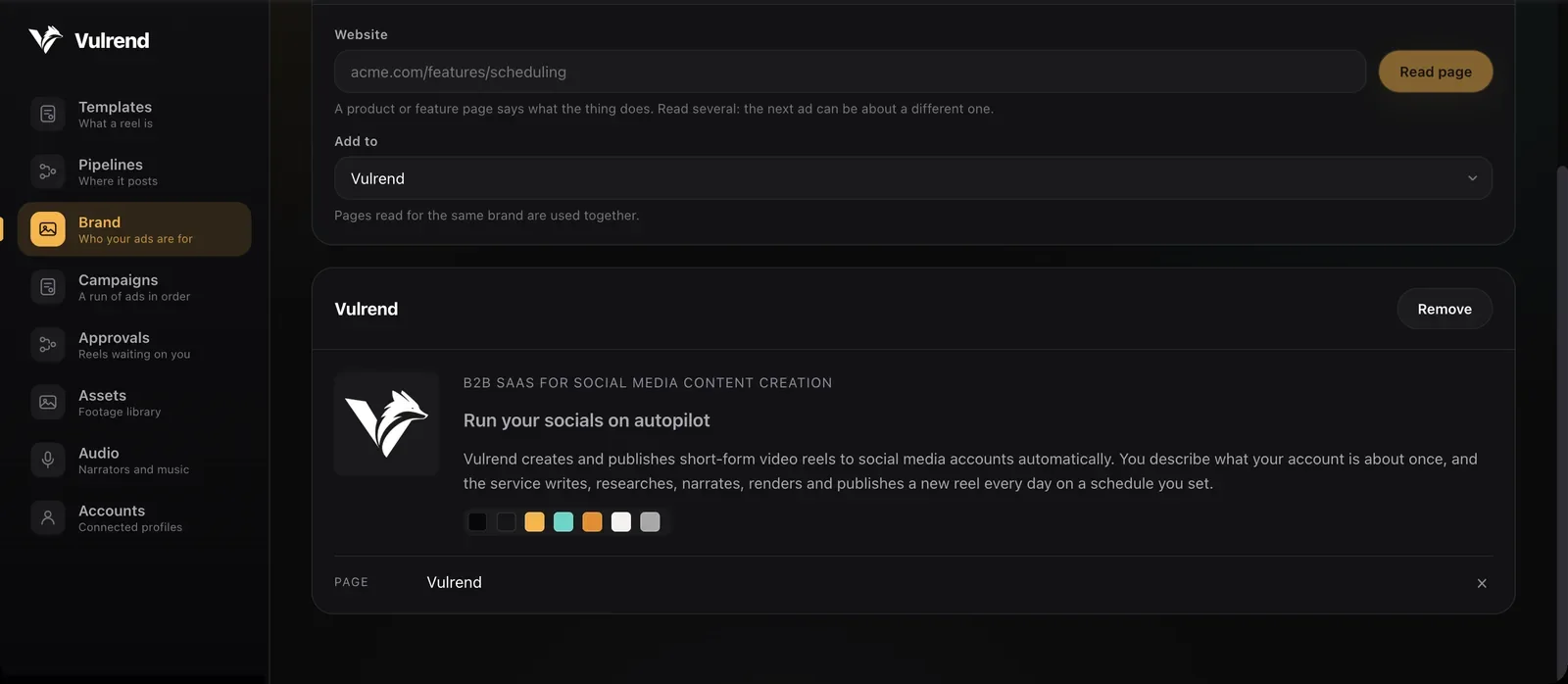
Task: Click the B2B SAAS category label
Action: (648, 383)
